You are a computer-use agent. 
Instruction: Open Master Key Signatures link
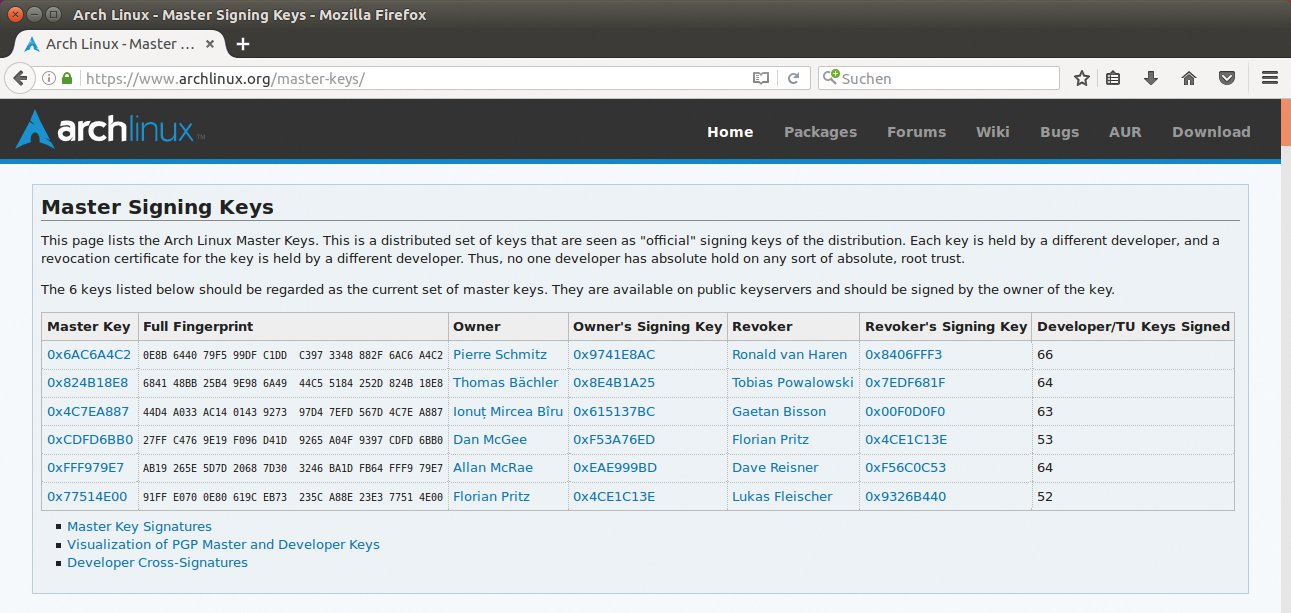139,527
